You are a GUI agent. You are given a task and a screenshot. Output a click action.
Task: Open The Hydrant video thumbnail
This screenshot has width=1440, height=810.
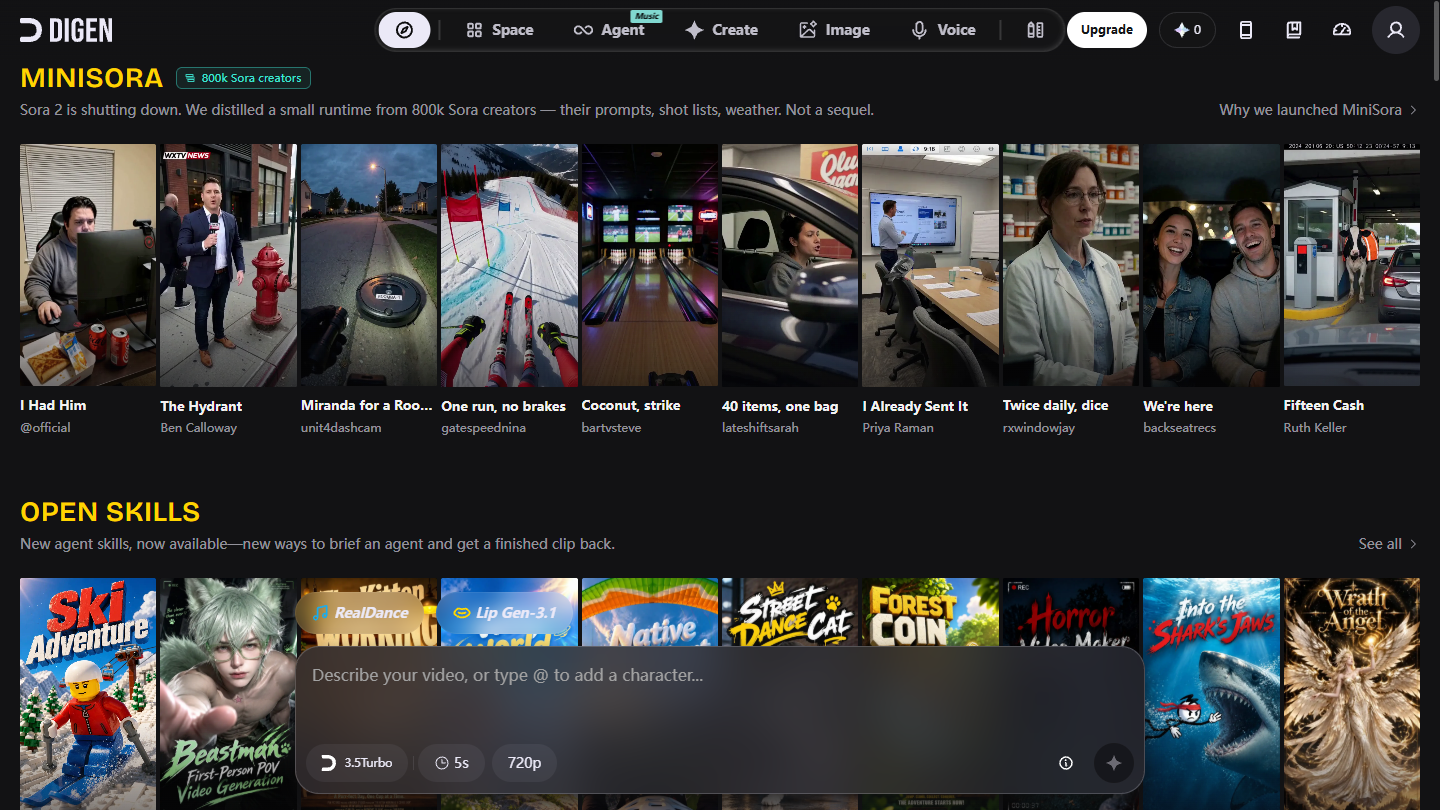coord(228,265)
